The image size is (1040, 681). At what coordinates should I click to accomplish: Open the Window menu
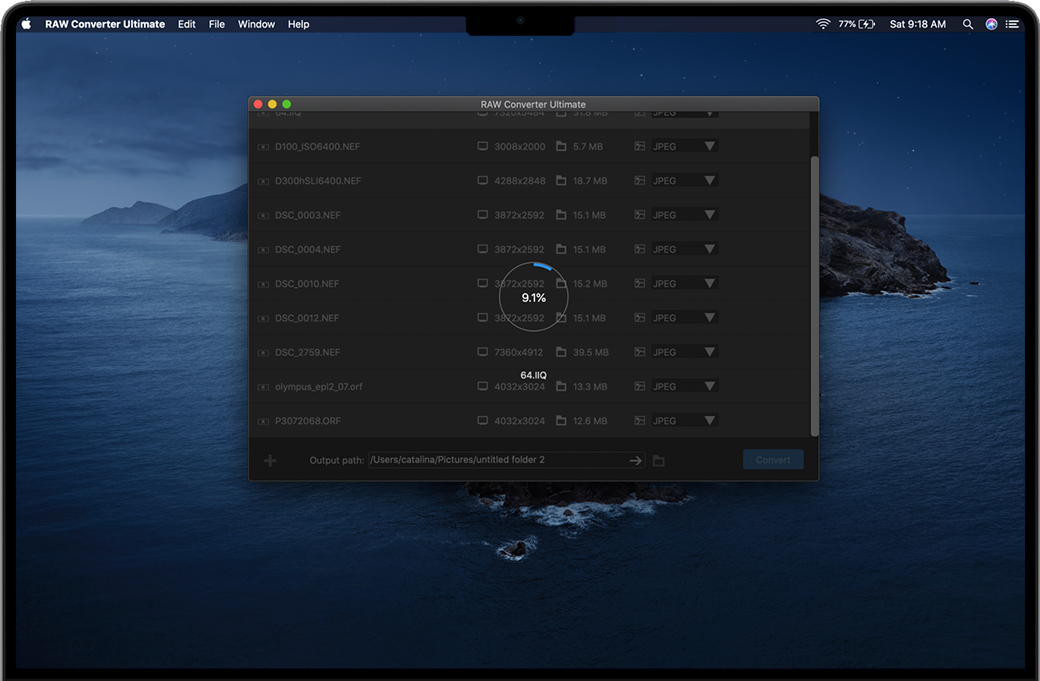point(256,24)
